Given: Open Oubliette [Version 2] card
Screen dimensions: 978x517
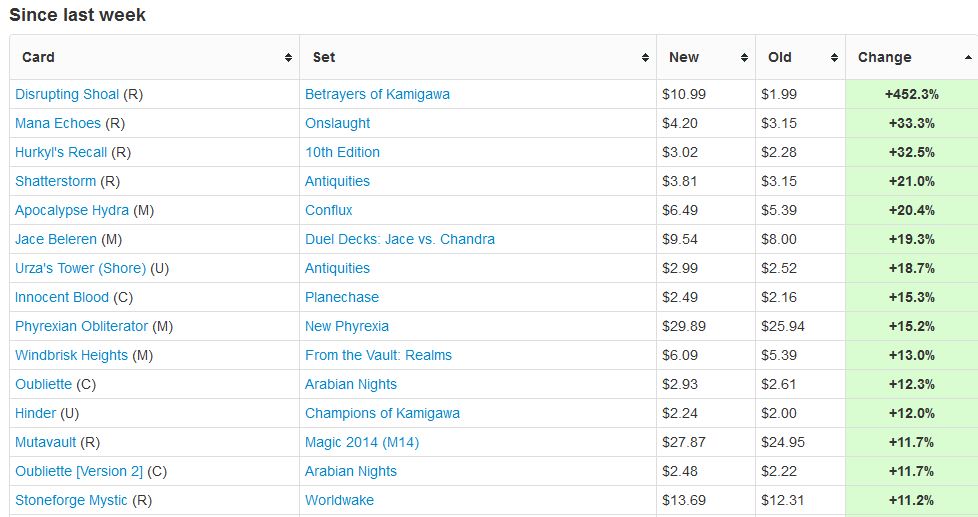Looking at the screenshot, I should coord(79,471).
